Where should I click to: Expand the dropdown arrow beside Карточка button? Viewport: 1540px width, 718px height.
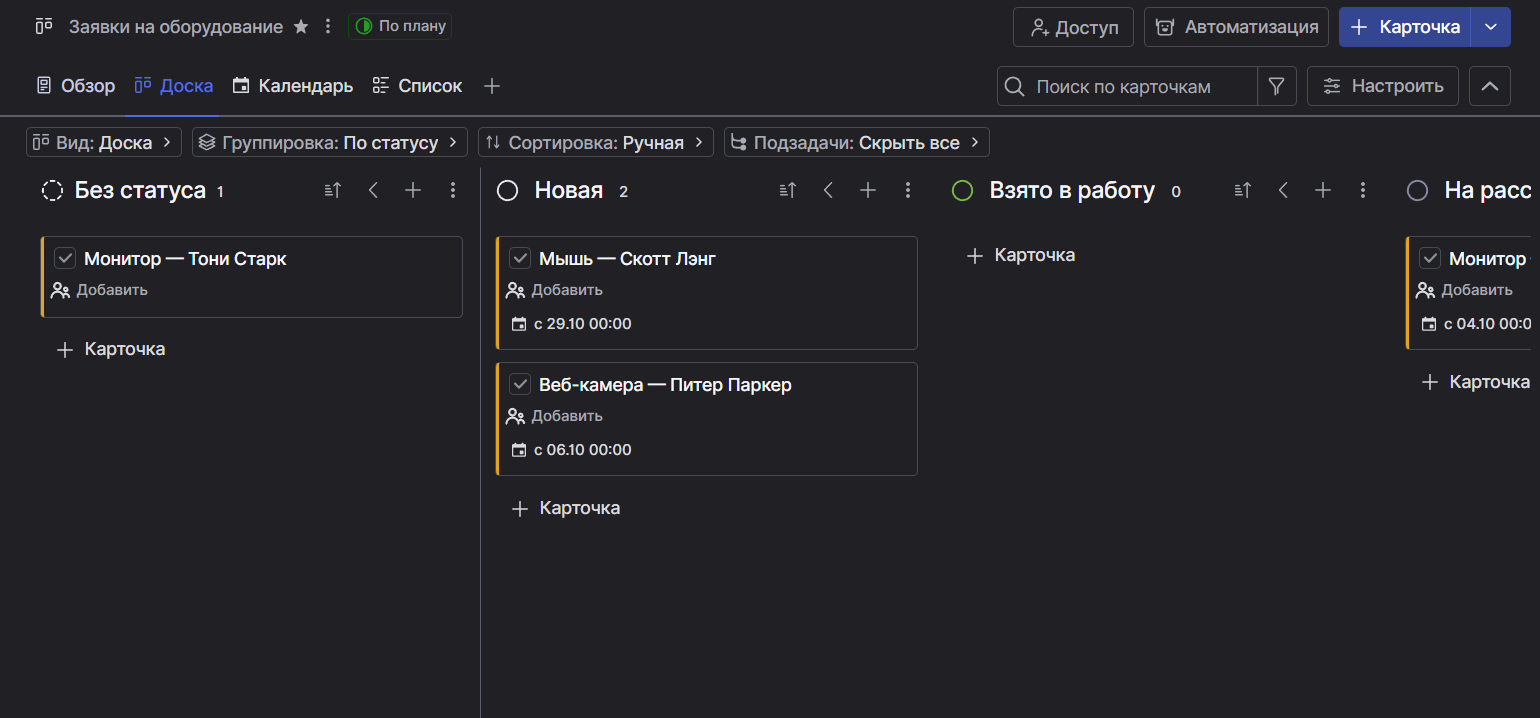(x=1491, y=27)
